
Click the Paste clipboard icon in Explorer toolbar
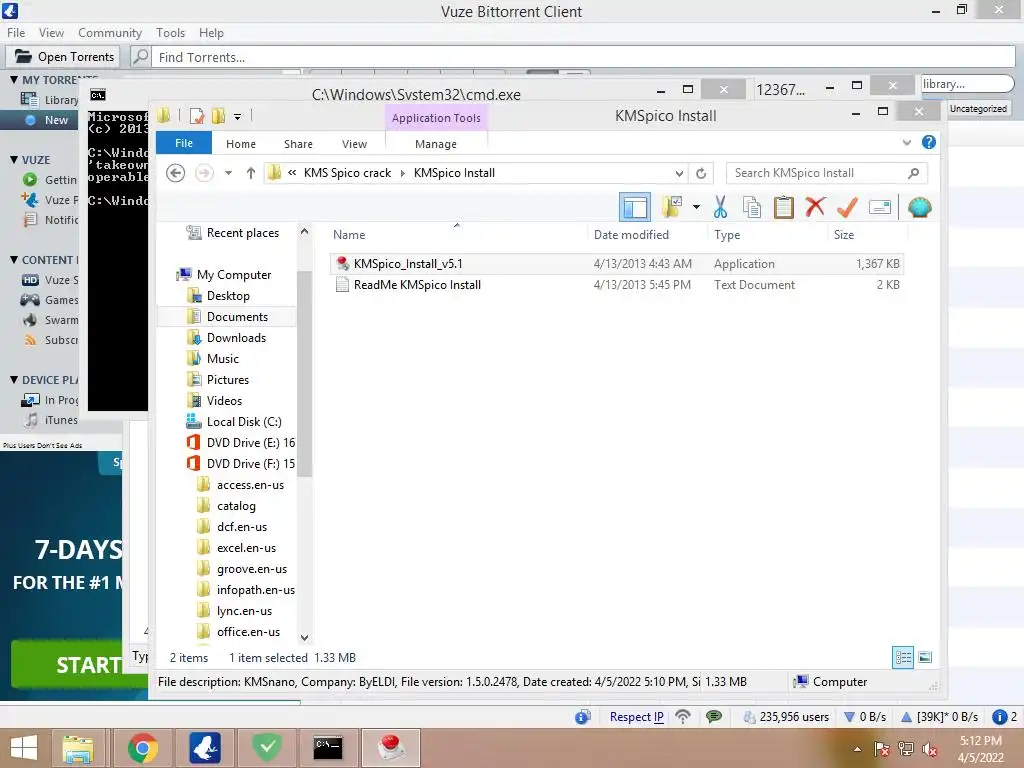tap(783, 207)
